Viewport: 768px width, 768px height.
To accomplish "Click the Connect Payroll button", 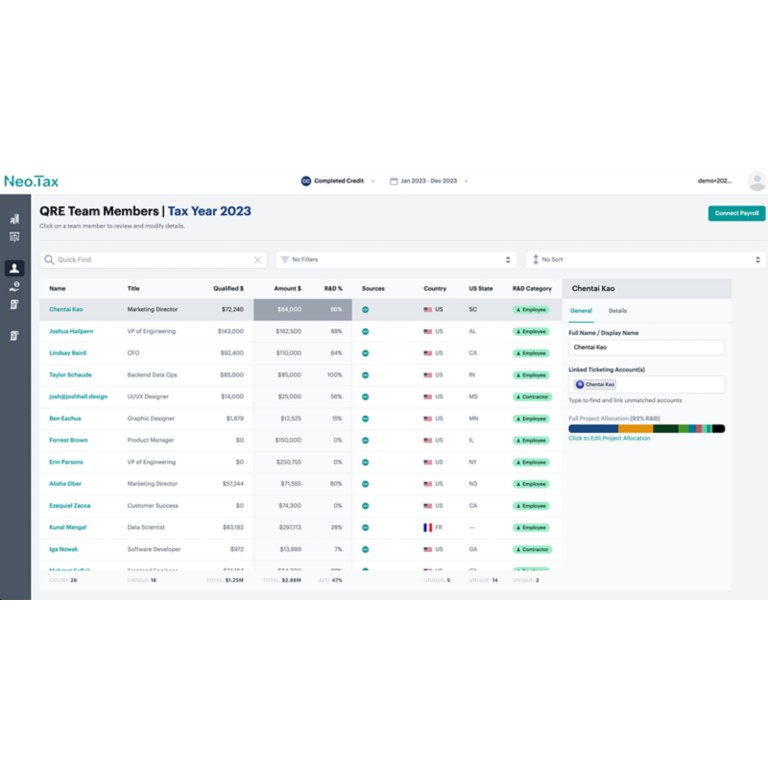I will [x=737, y=213].
